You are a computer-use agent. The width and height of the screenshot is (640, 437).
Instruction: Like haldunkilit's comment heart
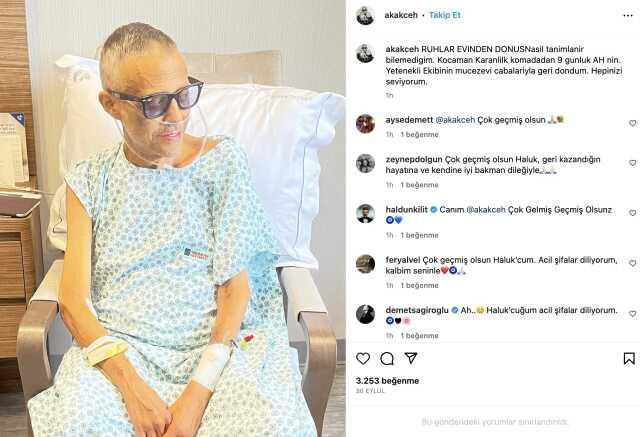(x=632, y=213)
